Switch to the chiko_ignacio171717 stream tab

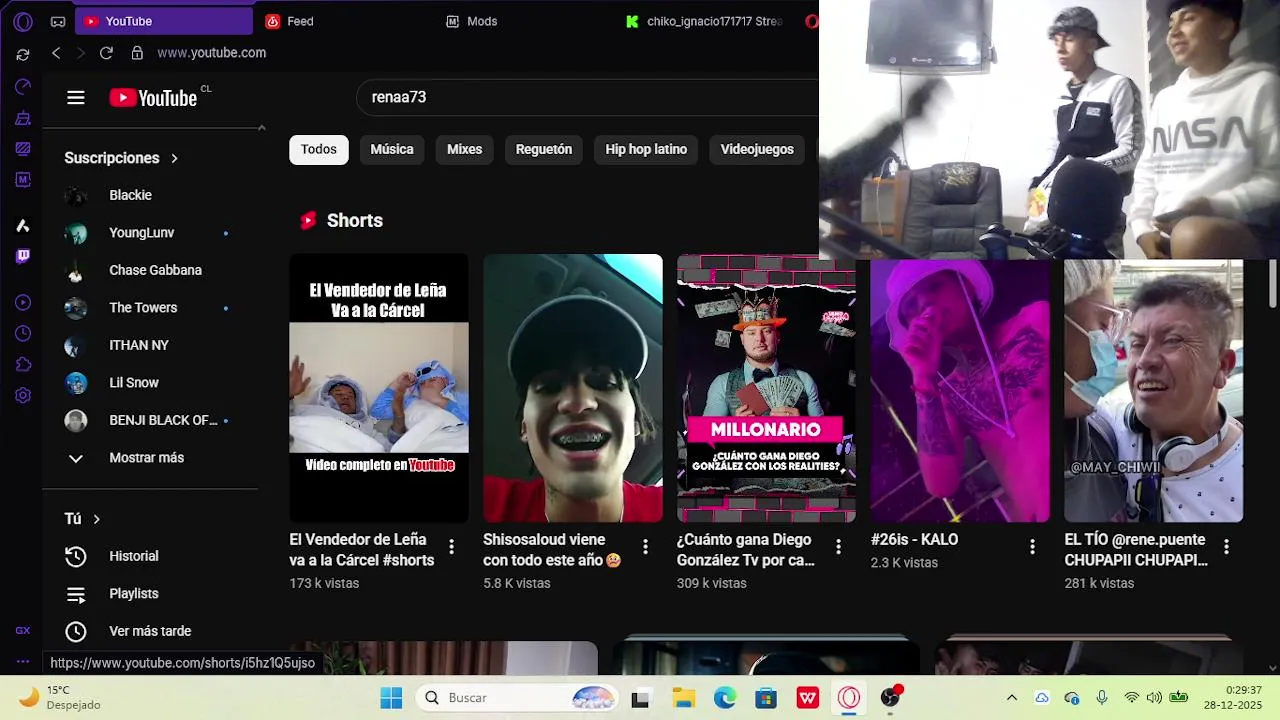[x=704, y=21]
